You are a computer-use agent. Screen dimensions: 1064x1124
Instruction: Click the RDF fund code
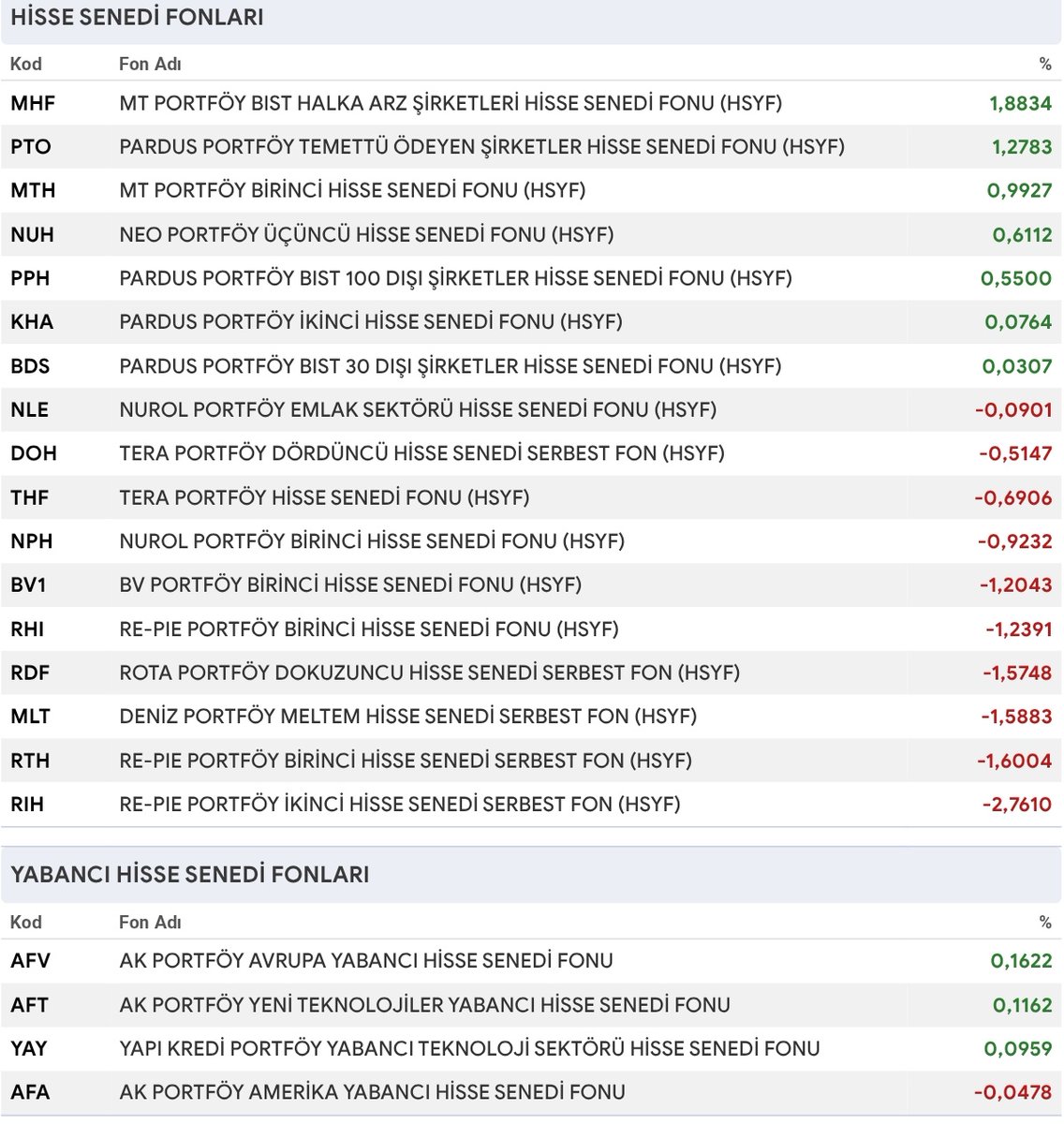[x=30, y=673]
